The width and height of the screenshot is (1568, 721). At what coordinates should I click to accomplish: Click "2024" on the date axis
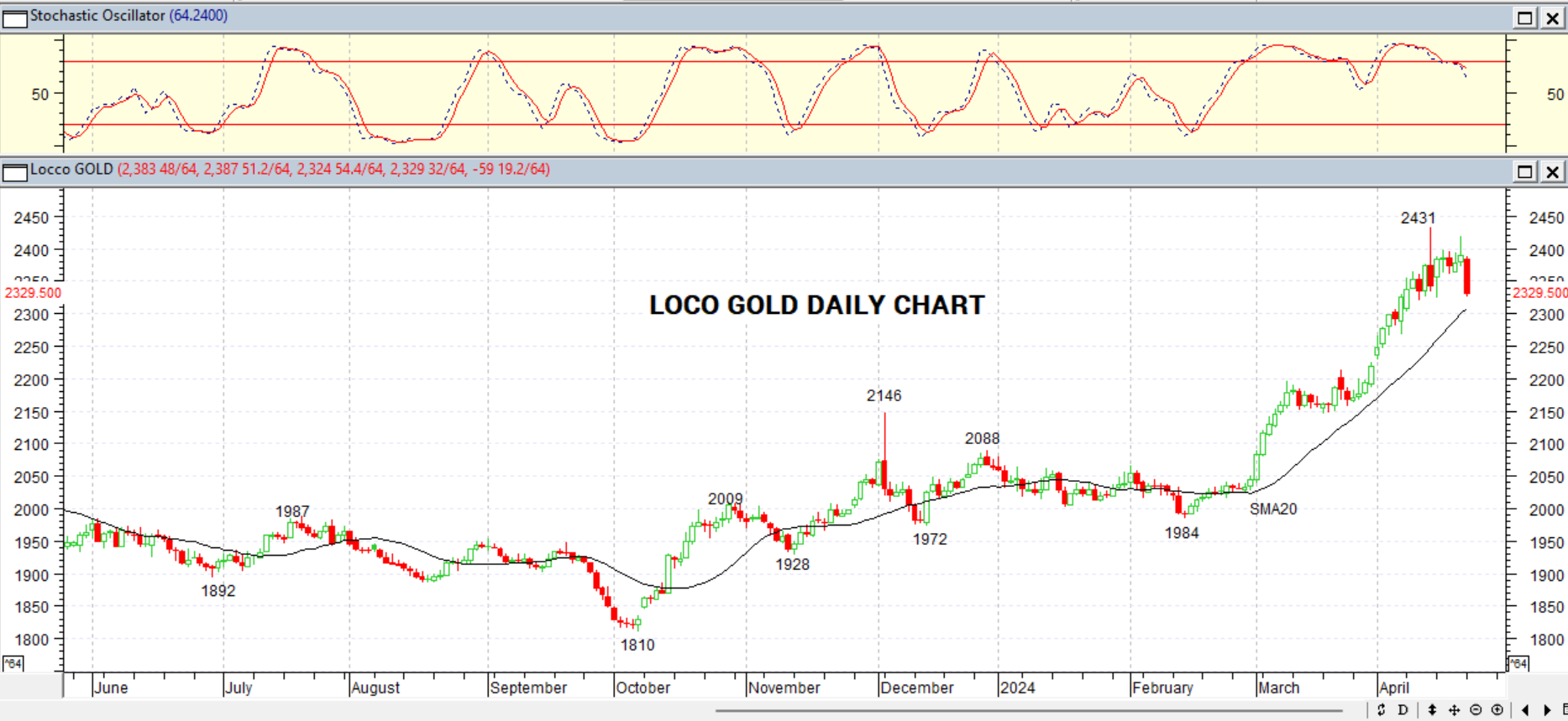(1017, 688)
